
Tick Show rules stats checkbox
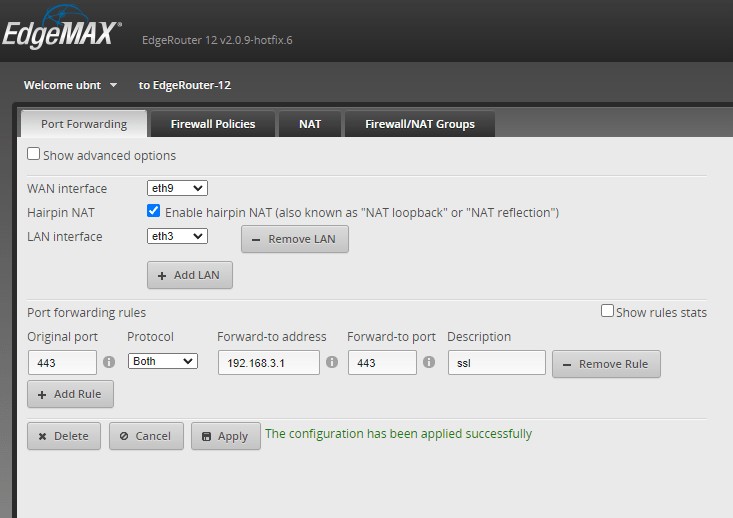click(x=607, y=310)
